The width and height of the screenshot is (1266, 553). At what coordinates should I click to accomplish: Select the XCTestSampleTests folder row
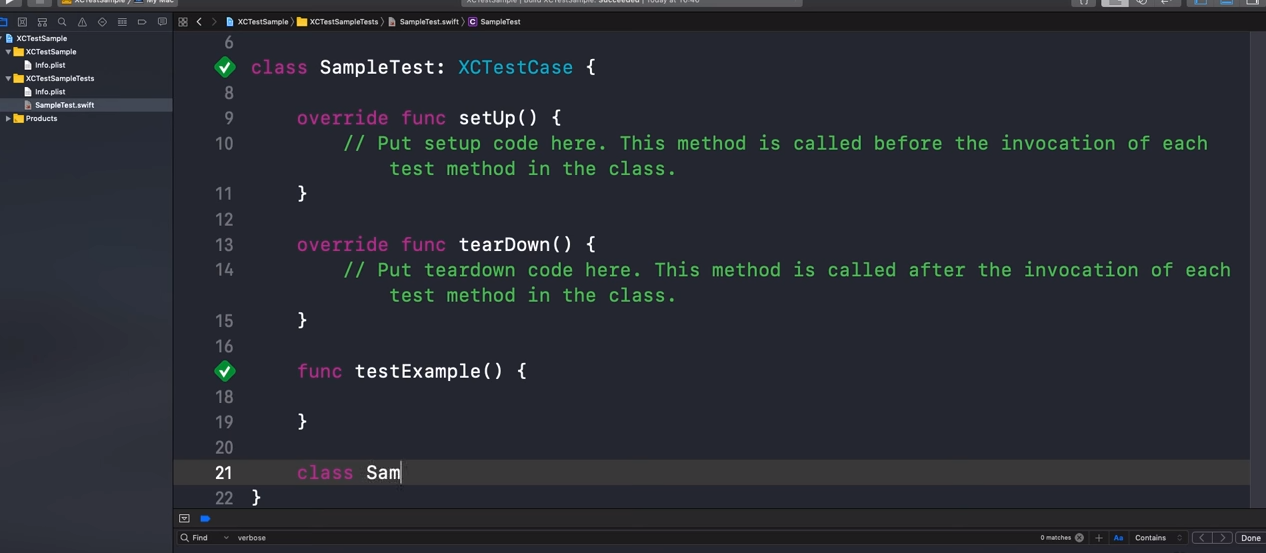(86, 78)
